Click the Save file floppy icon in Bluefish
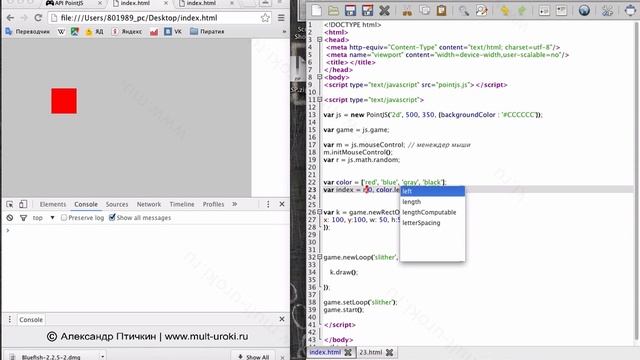640x360 pixels. 350,10
